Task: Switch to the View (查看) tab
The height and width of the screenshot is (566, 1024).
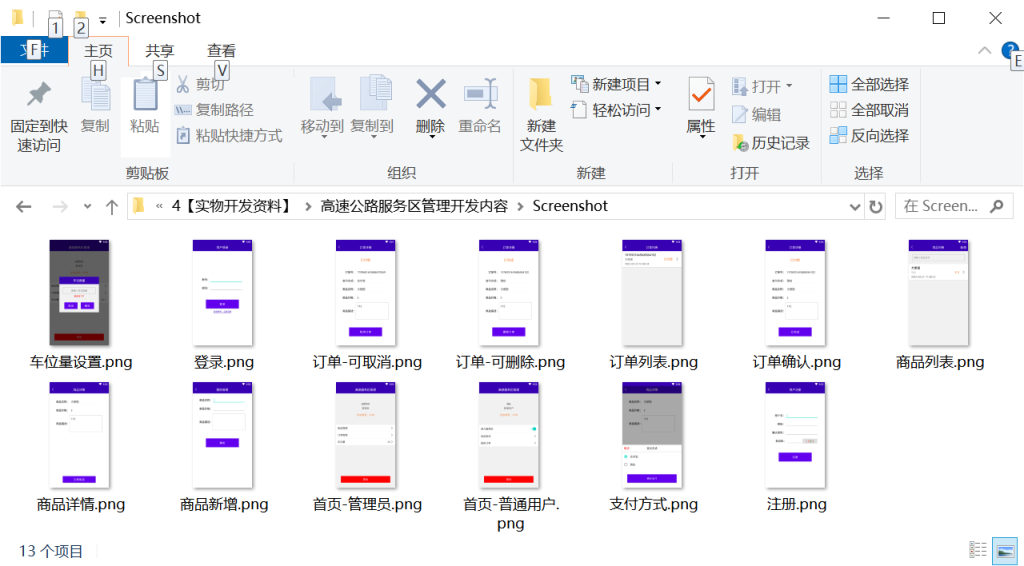Action: (x=221, y=50)
